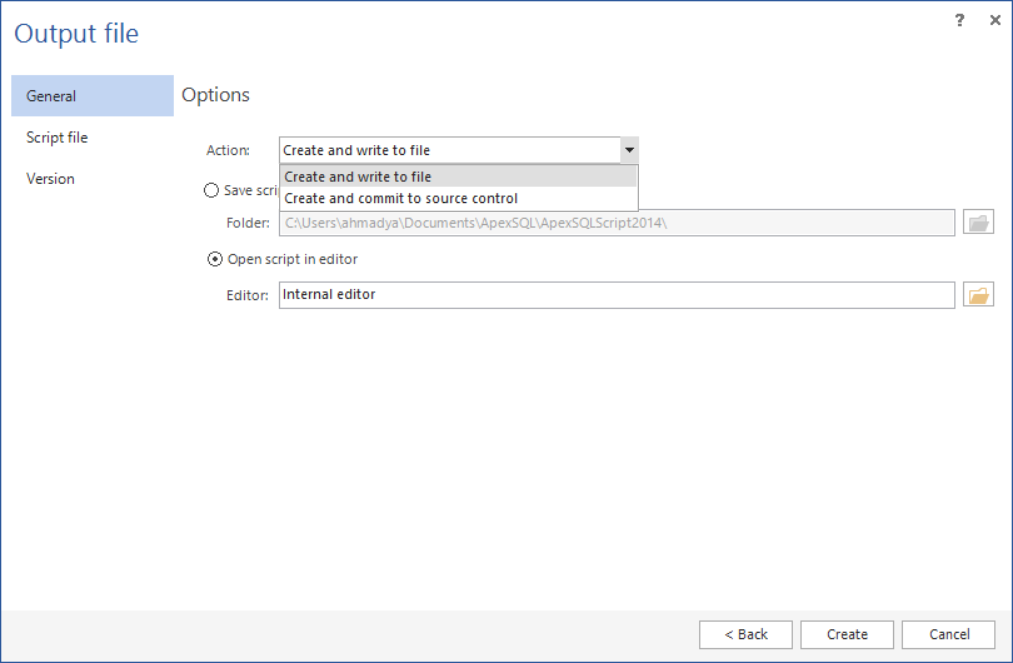Viewport: 1013px width, 663px height.
Task: Select the Save script radio button
Action: coord(211,190)
